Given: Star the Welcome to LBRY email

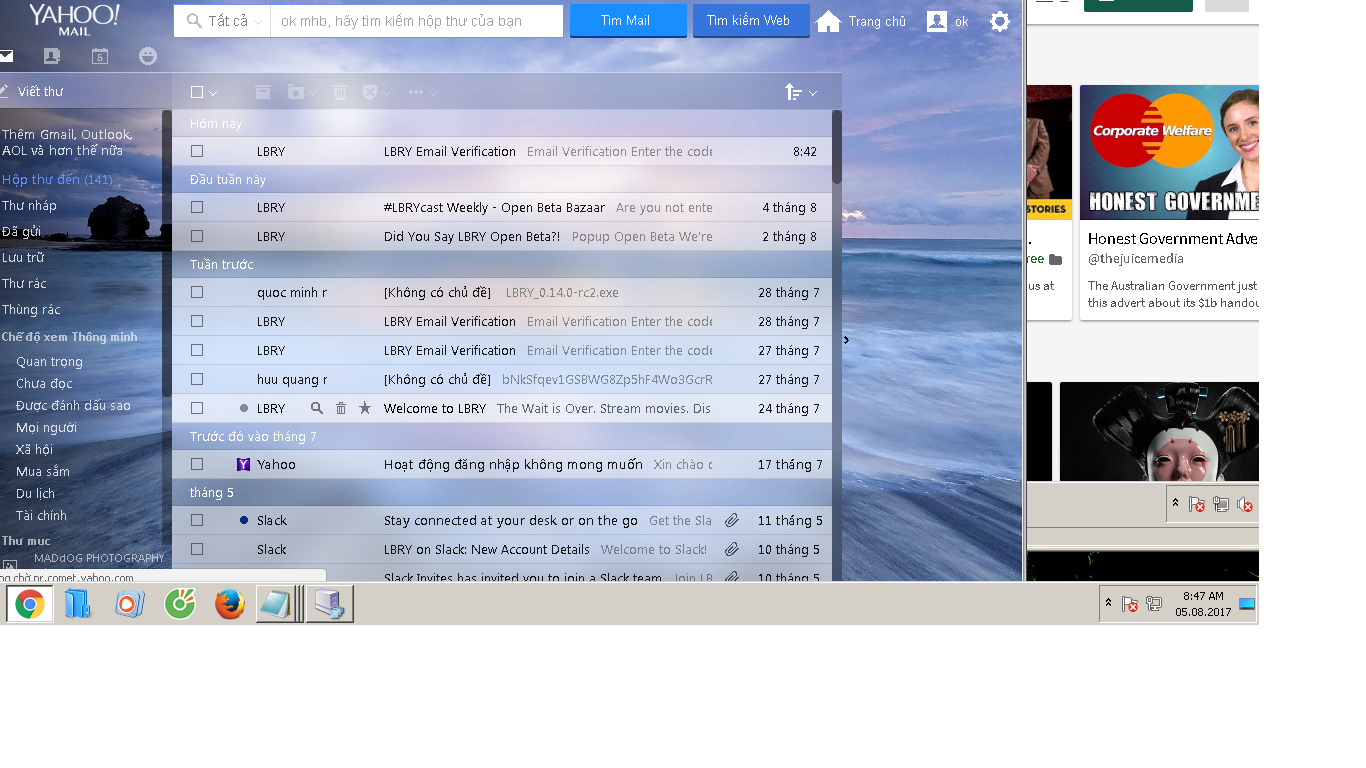Looking at the screenshot, I should [365, 408].
